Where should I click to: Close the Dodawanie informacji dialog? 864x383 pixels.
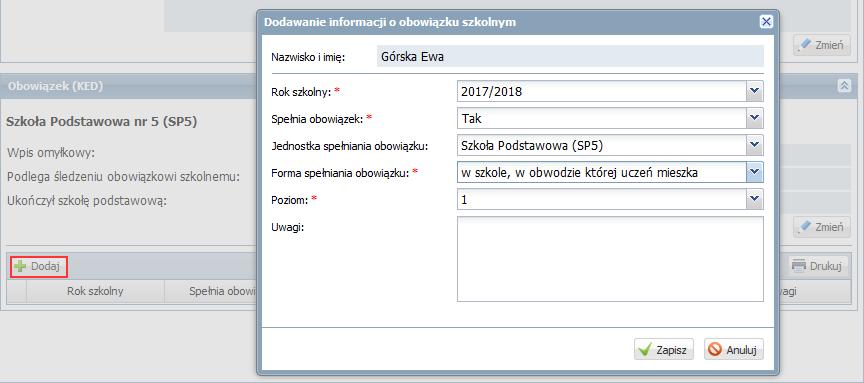[766, 22]
